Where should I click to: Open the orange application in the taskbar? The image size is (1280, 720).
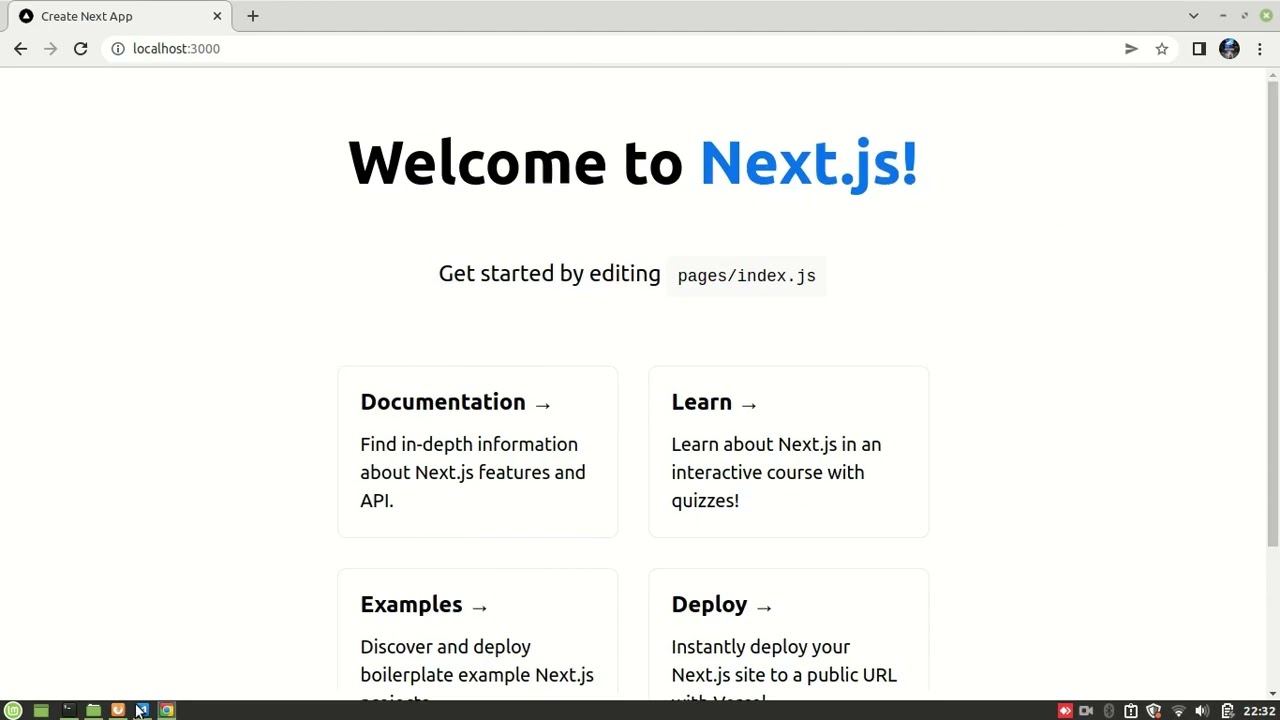118,711
